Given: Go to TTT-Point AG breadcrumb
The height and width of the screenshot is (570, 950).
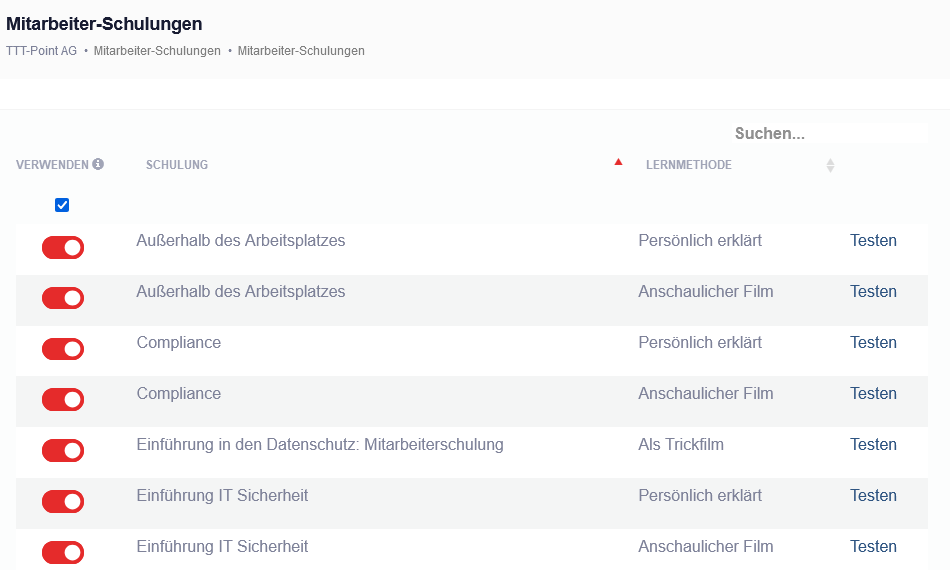Looking at the screenshot, I should point(41,51).
